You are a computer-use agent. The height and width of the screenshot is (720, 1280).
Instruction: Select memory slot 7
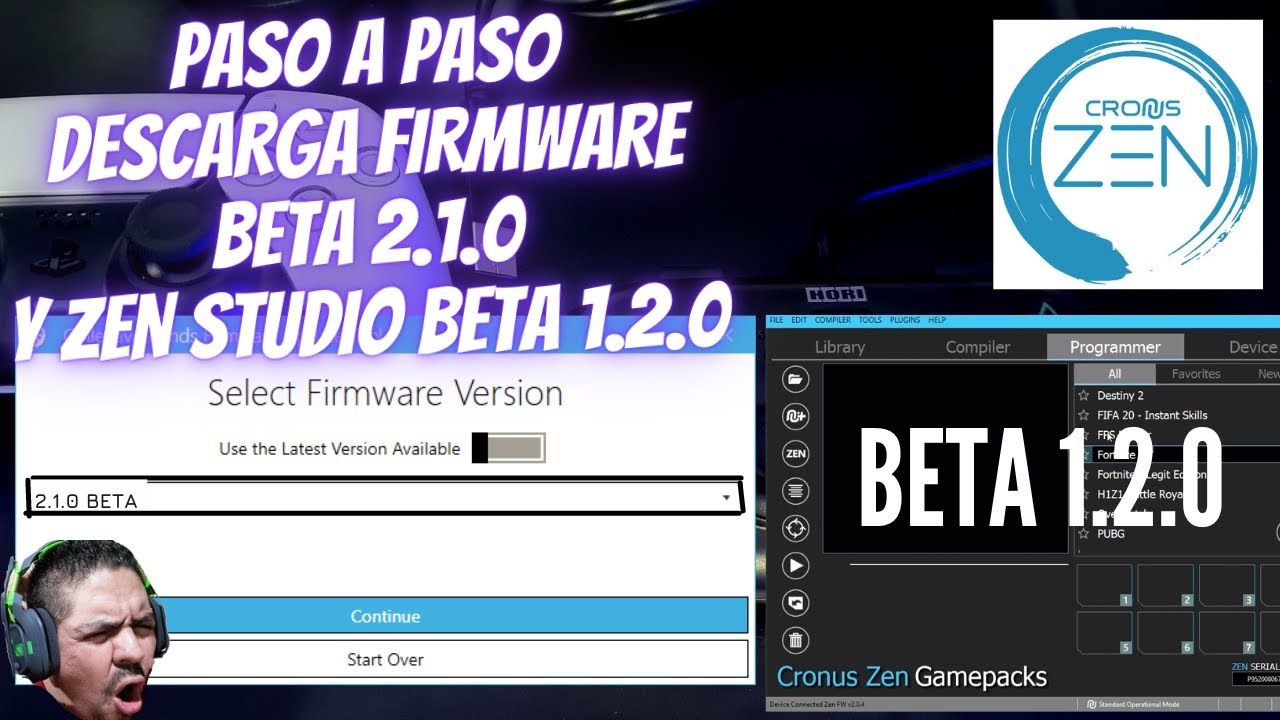tap(1226, 632)
